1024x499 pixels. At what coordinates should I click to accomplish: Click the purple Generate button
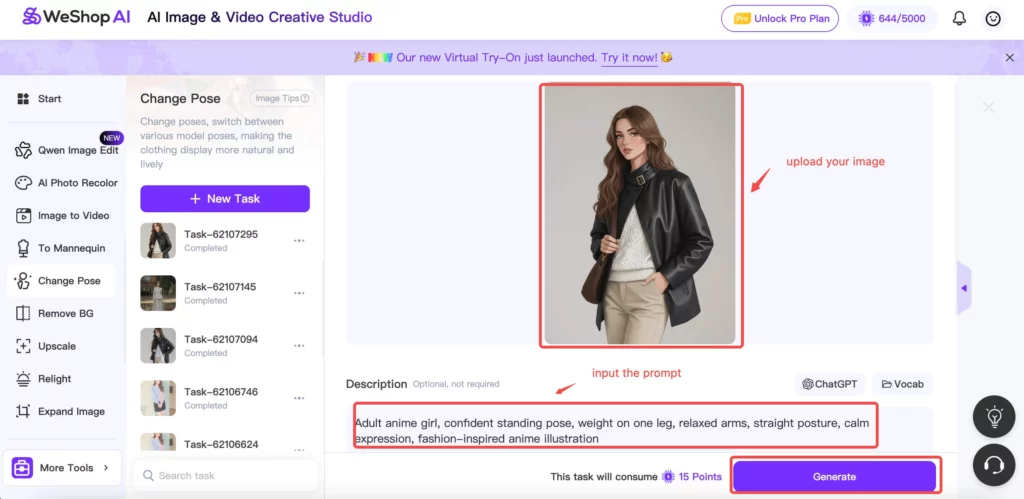[x=834, y=477]
